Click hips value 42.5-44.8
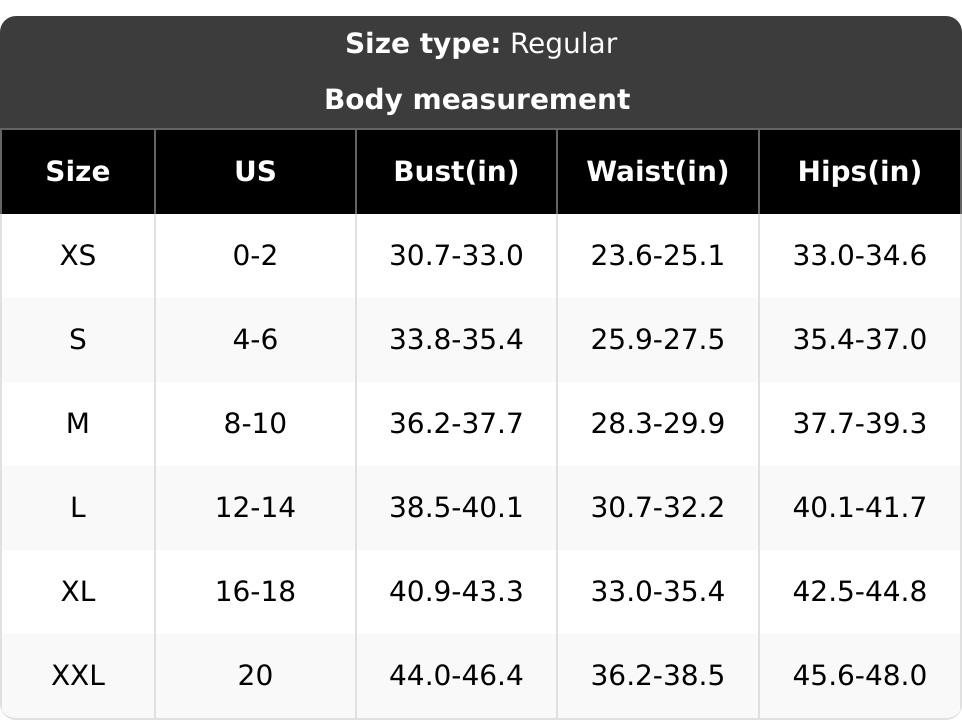 click(x=859, y=592)
